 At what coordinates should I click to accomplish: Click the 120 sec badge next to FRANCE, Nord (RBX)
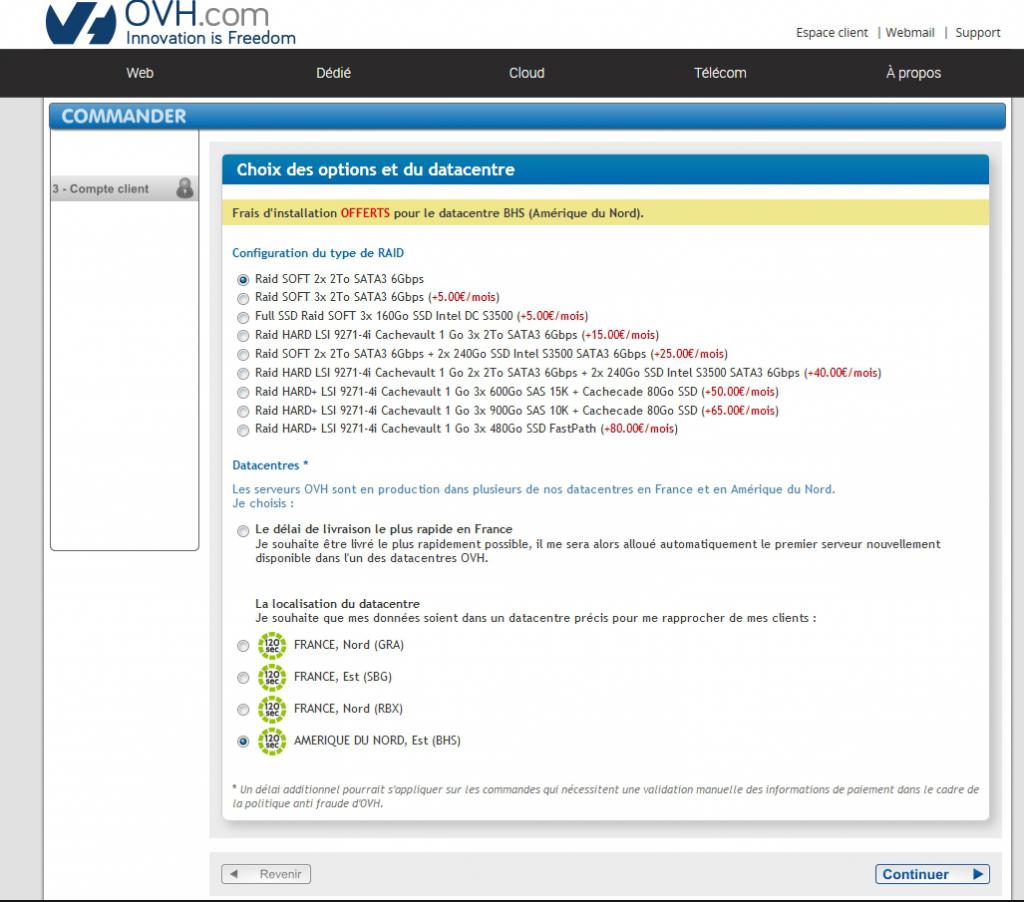click(x=272, y=709)
